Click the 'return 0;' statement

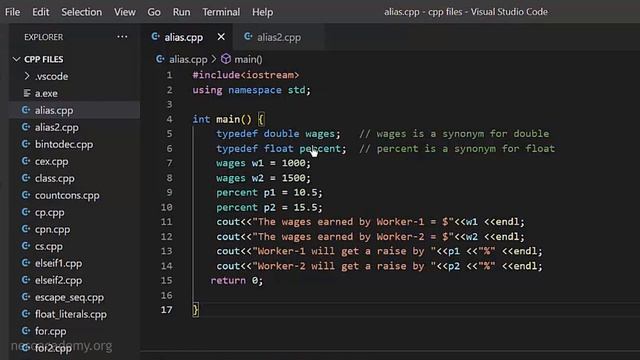coord(237,280)
